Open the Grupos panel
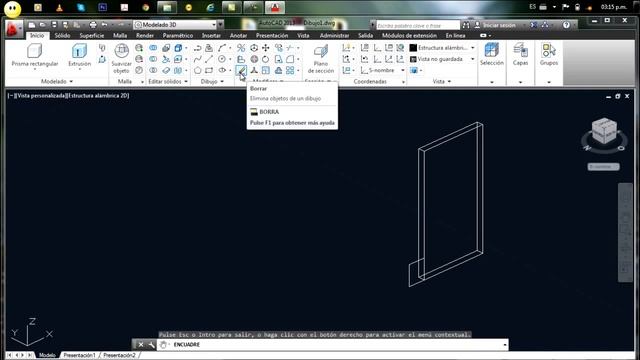 549,55
